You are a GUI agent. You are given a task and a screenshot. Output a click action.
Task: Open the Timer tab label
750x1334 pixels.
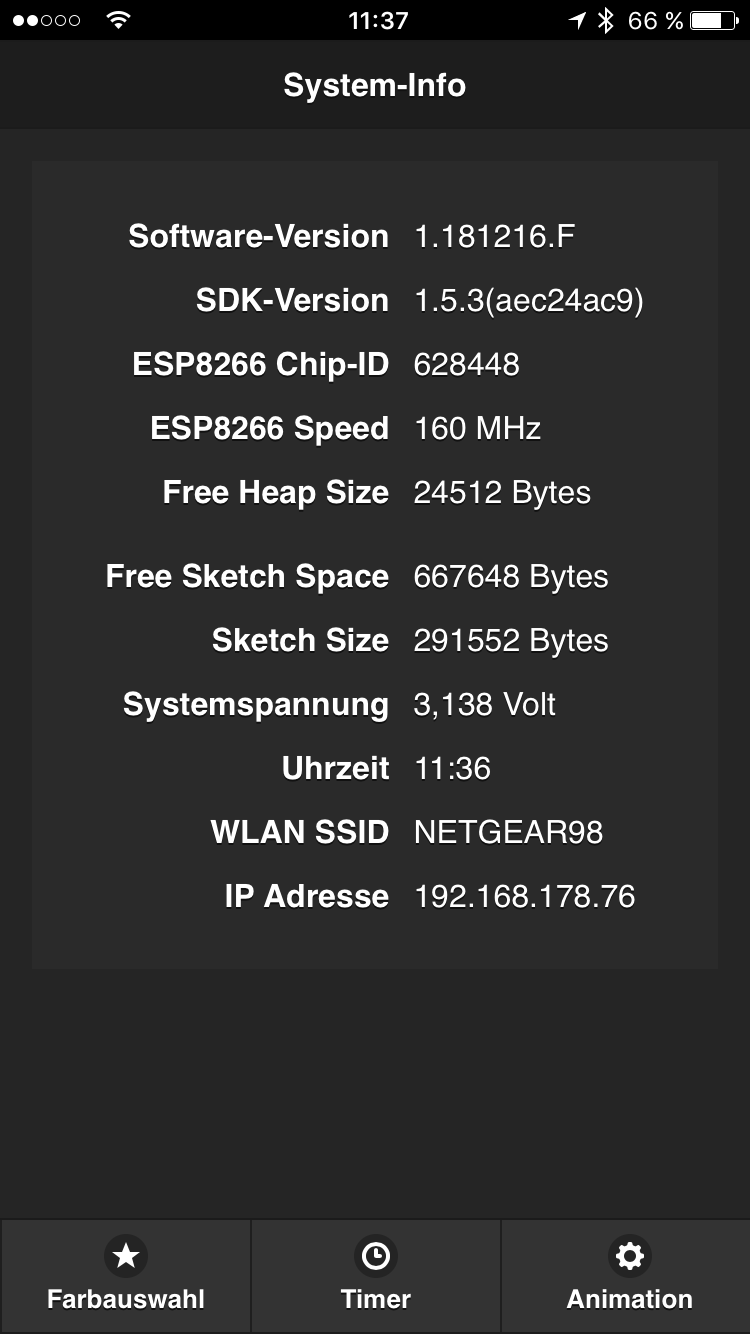point(375,1299)
